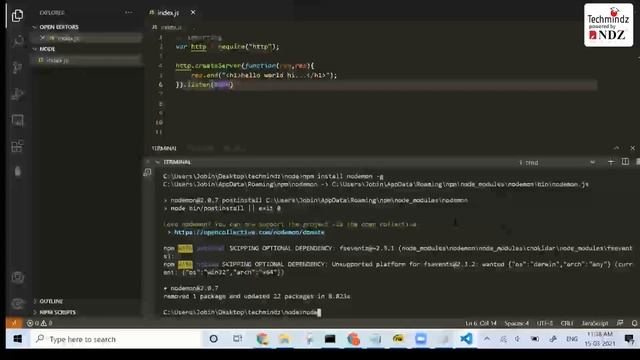640x360 pixels.
Task: Open Task View on the taskbar
Action: coord(237,339)
